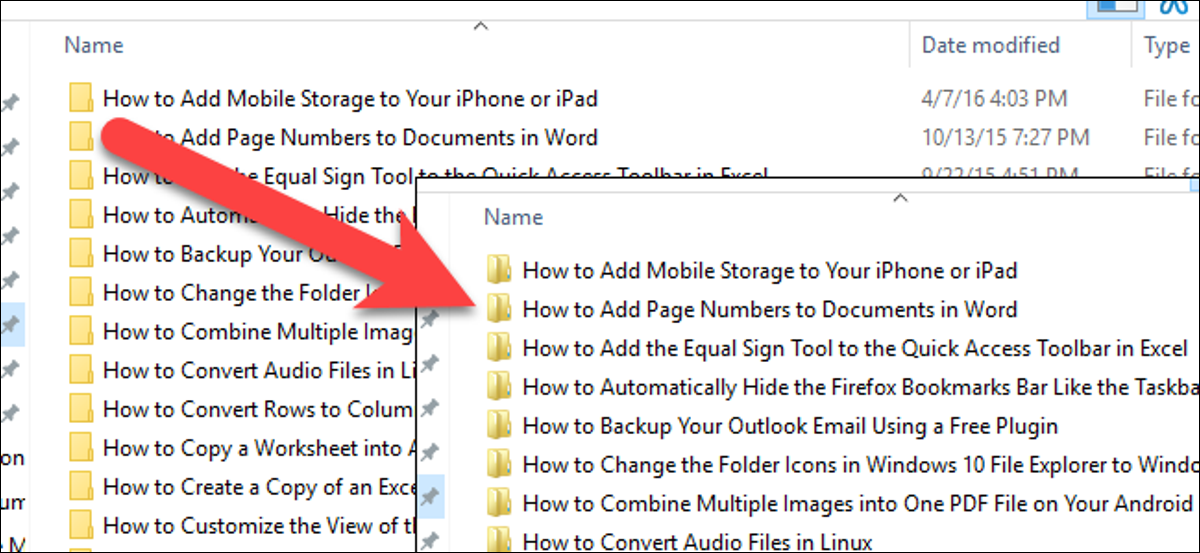Click folder icon for Convert Audio Files row, back window
Screen dimensions: 1200x553
click(82, 371)
